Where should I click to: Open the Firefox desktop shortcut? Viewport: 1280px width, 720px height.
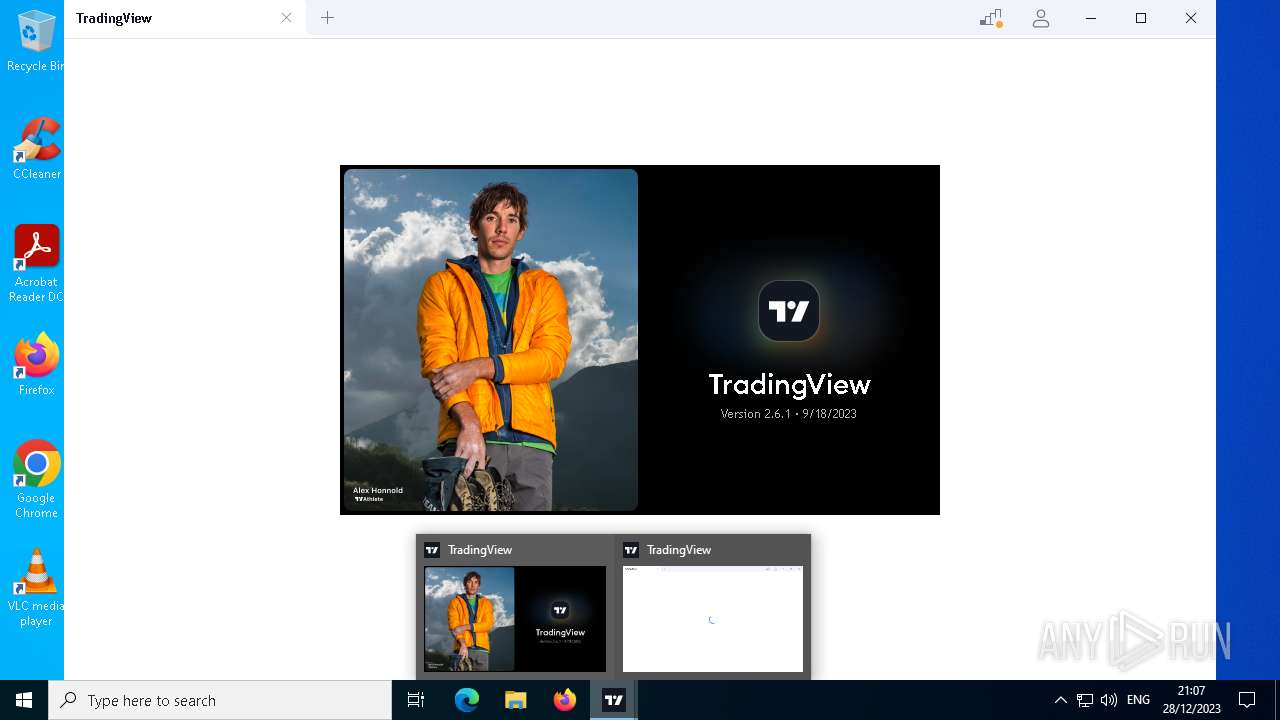pyautogui.click(x=36, y=364)
